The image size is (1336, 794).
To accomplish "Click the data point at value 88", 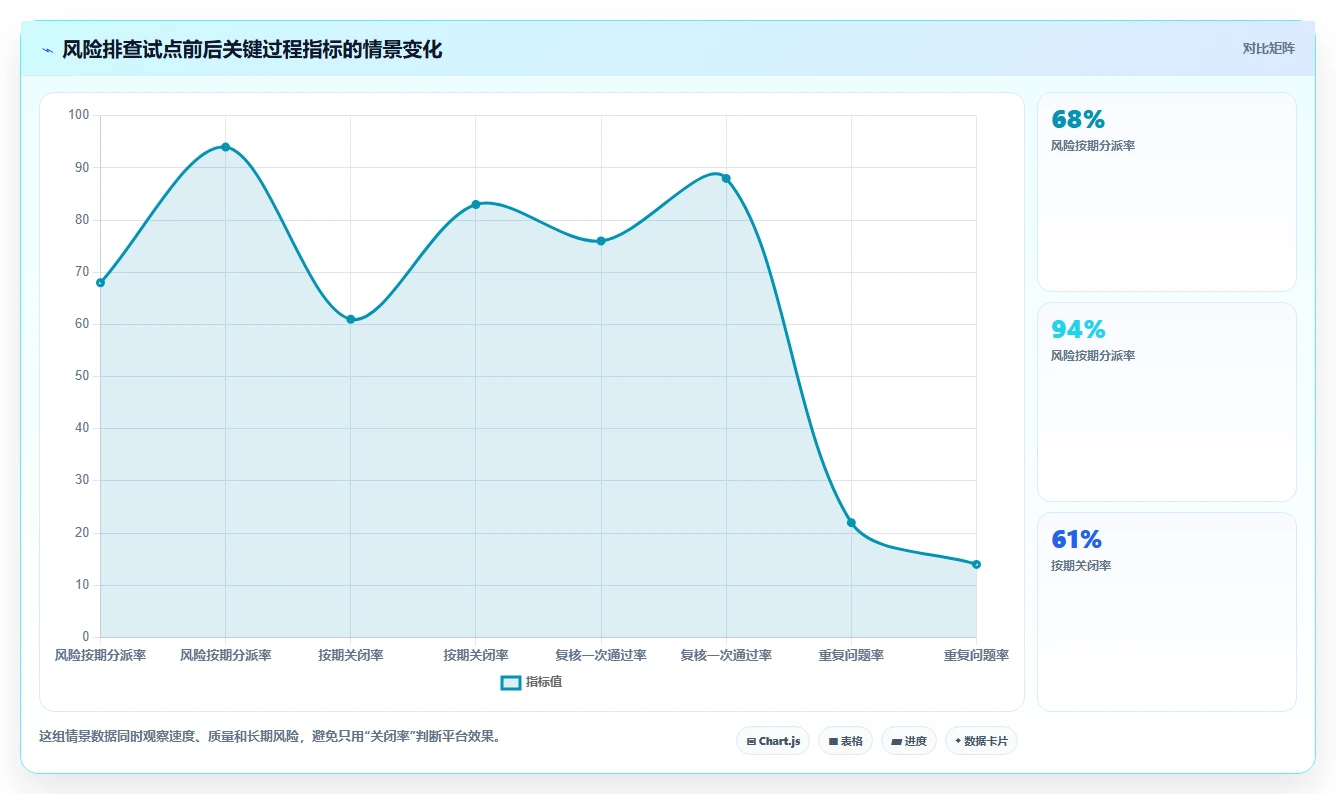I will [x=726, y=178].
